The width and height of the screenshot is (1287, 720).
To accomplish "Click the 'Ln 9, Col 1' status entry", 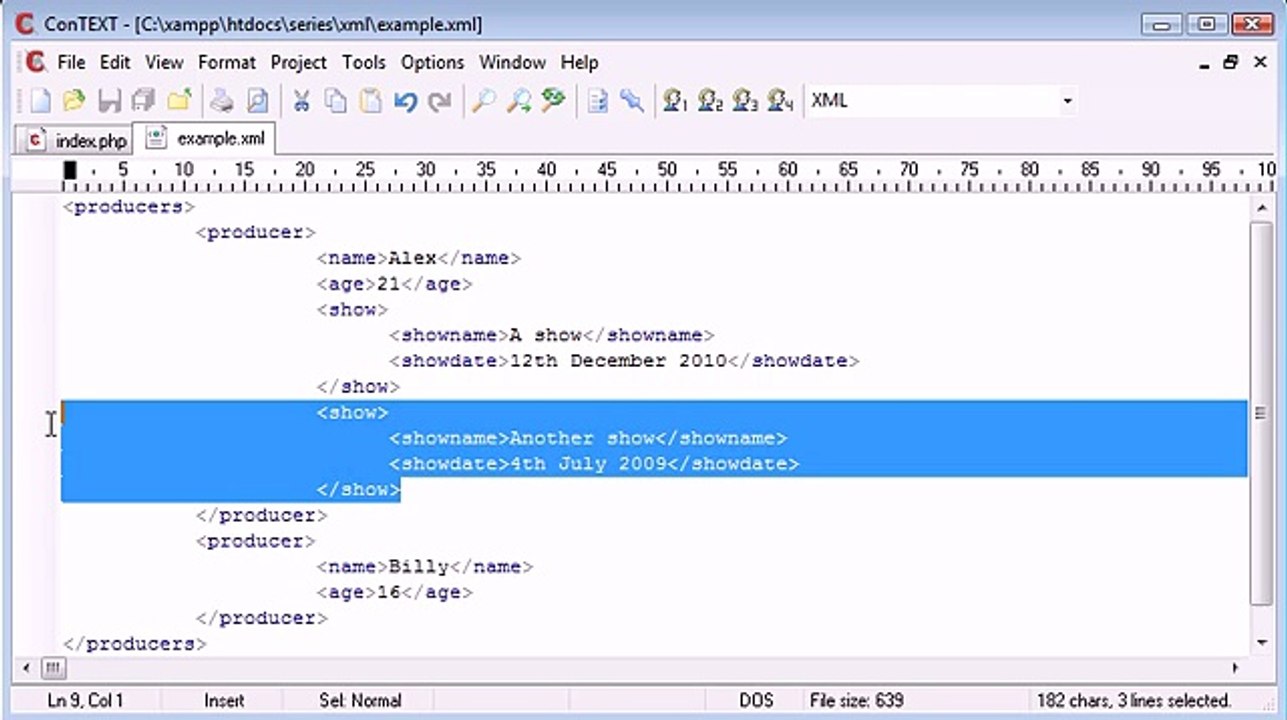I will click(x=86, y=701).
